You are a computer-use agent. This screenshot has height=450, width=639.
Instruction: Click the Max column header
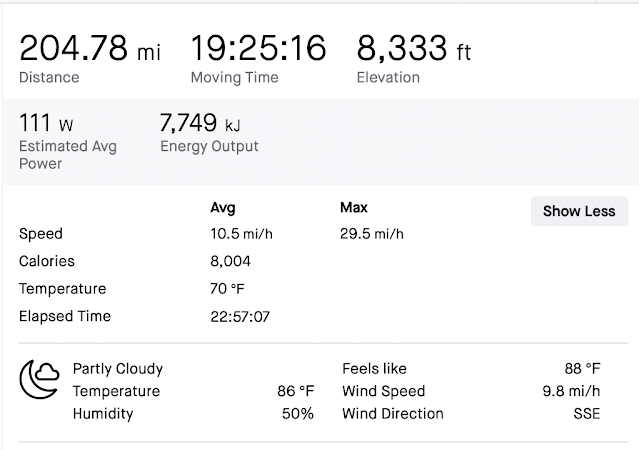pyautogui.click(x=354, y=207)
